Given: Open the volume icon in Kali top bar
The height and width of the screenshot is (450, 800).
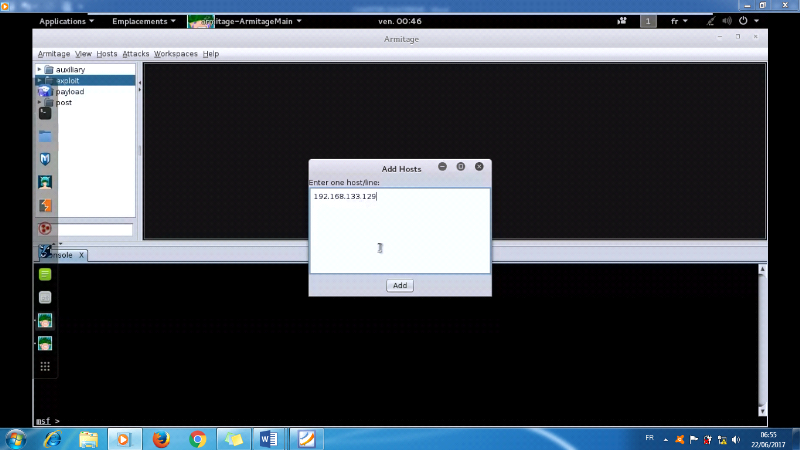Looking at the screenshot, I should click(x=727, y=21).
